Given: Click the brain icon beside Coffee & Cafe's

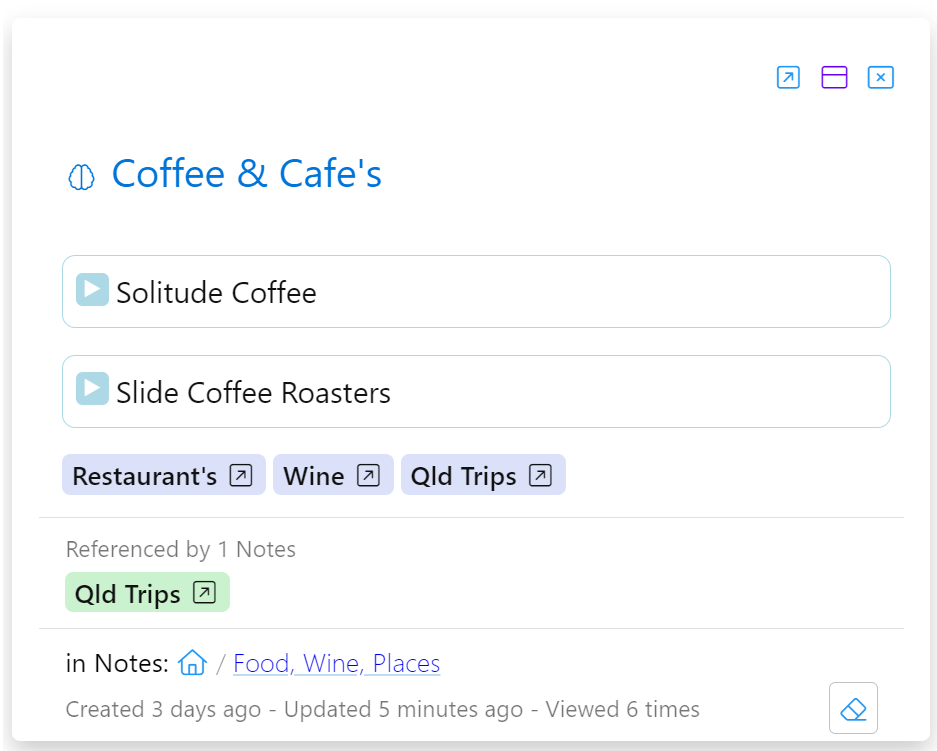Looking at the screenshot, I should tap(81, 177).
